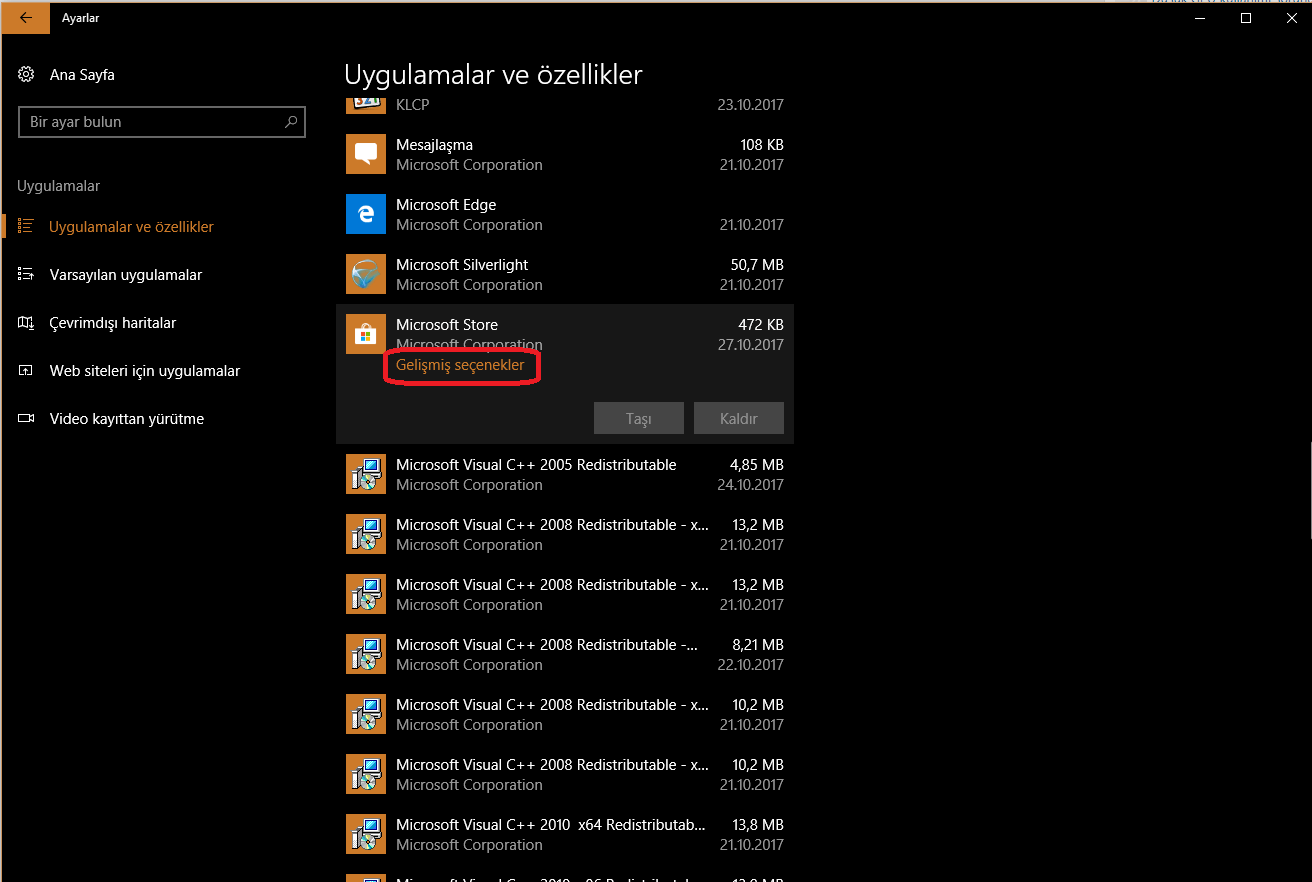Select the Visual C++ 2005 Redistributable icon
Image resolution: width=1312 pixels, height=882 pixels.
point(366,474)
